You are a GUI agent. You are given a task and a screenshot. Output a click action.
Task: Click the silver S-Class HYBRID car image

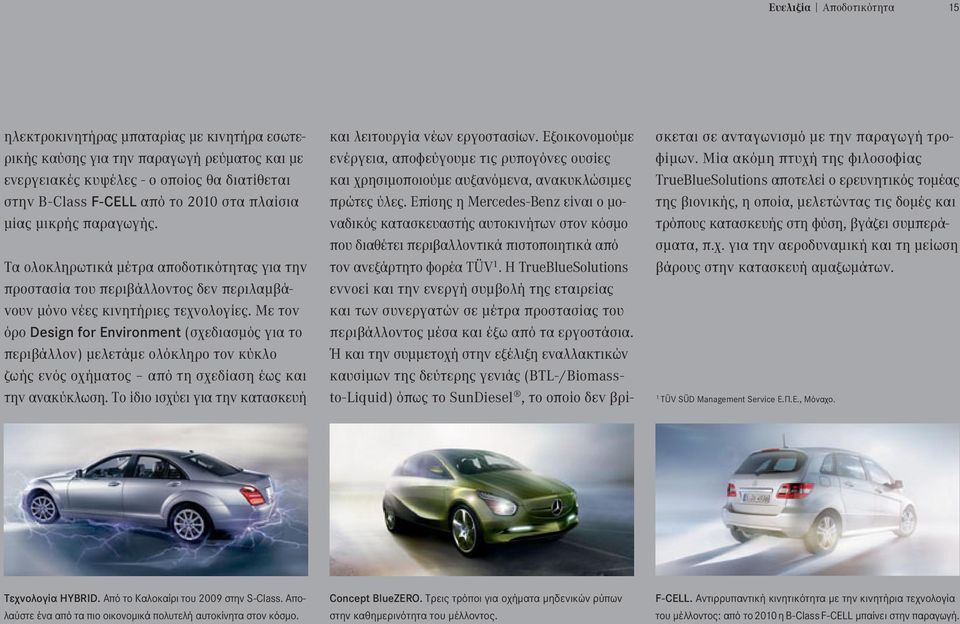[x=156, y=499]
